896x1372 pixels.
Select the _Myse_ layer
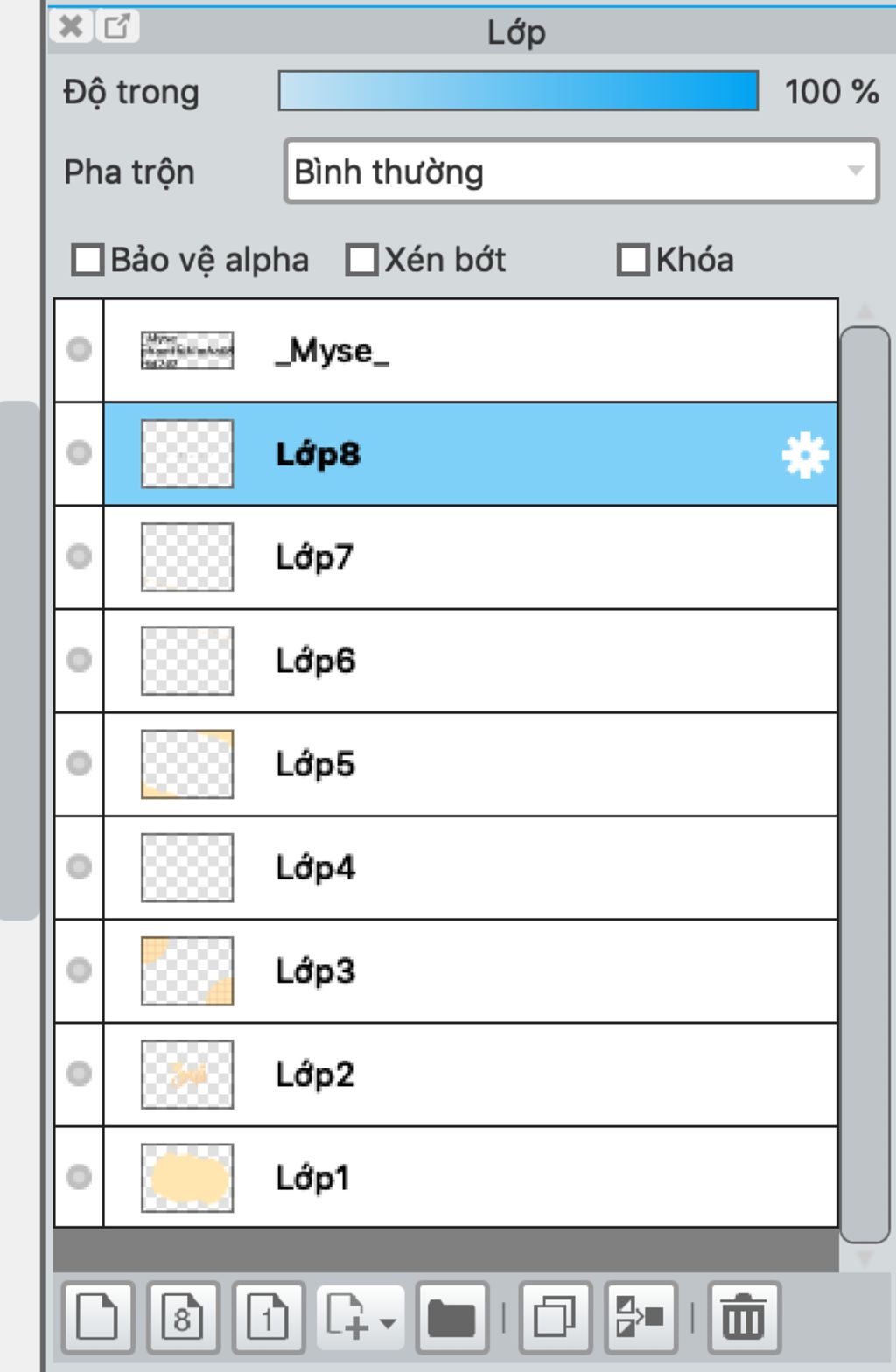pyautogui.click(x=471, y=351)
